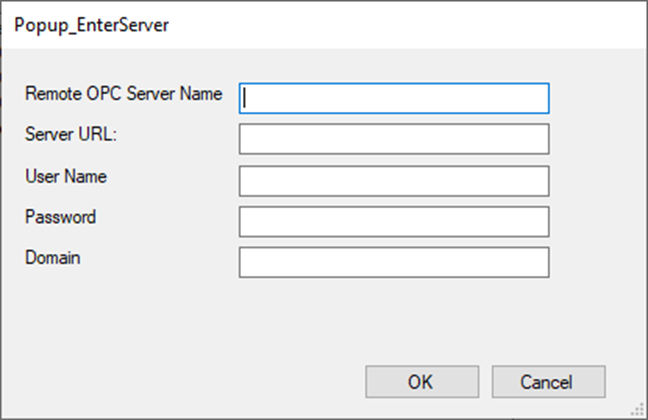Click the empty title bar area right of the title
The width and height of the screenshot is (648, 420).
[x=405, y=25]
